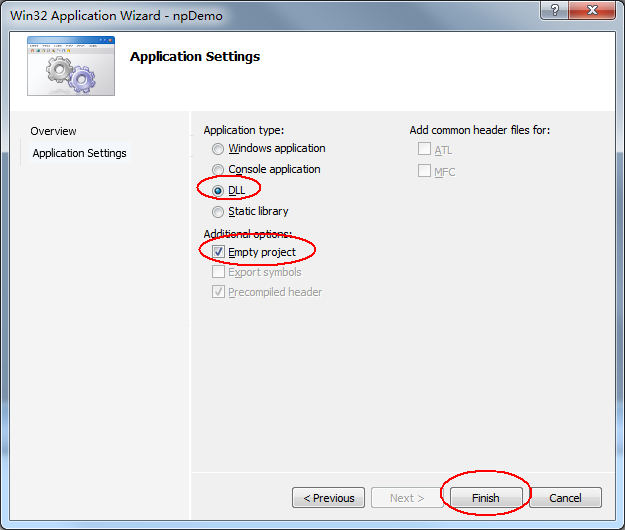The width and height of the screenshot is (625, 530).
Task: Click the gears wizard illustration image
Action: (71, 66)
